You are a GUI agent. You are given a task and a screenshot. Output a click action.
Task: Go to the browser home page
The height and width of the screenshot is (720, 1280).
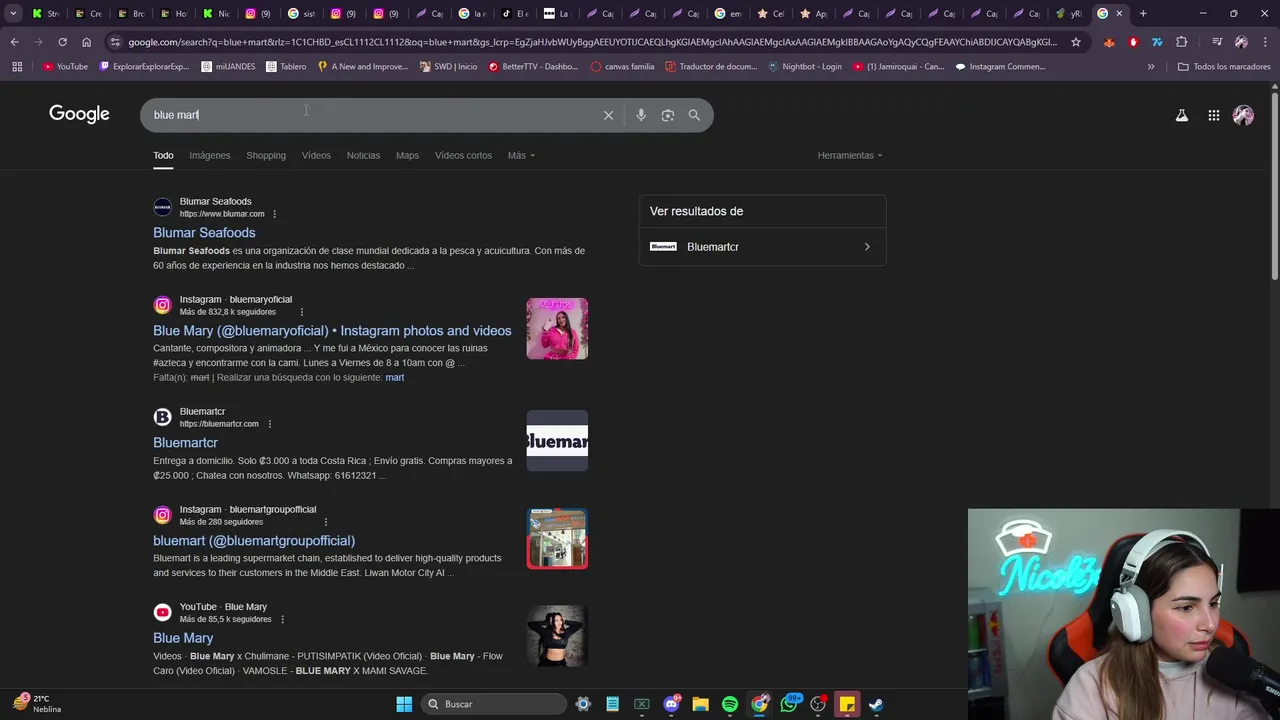[86, 42]
